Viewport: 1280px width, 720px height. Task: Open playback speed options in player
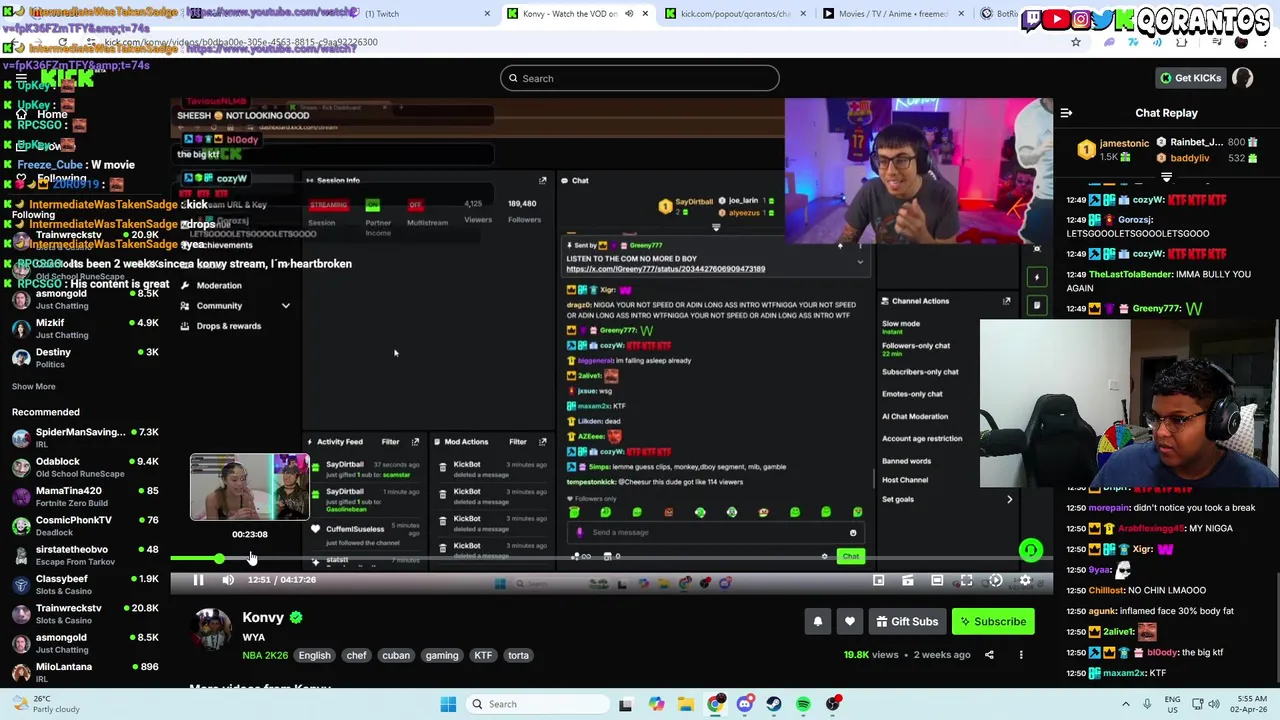[x=996, y=580]
